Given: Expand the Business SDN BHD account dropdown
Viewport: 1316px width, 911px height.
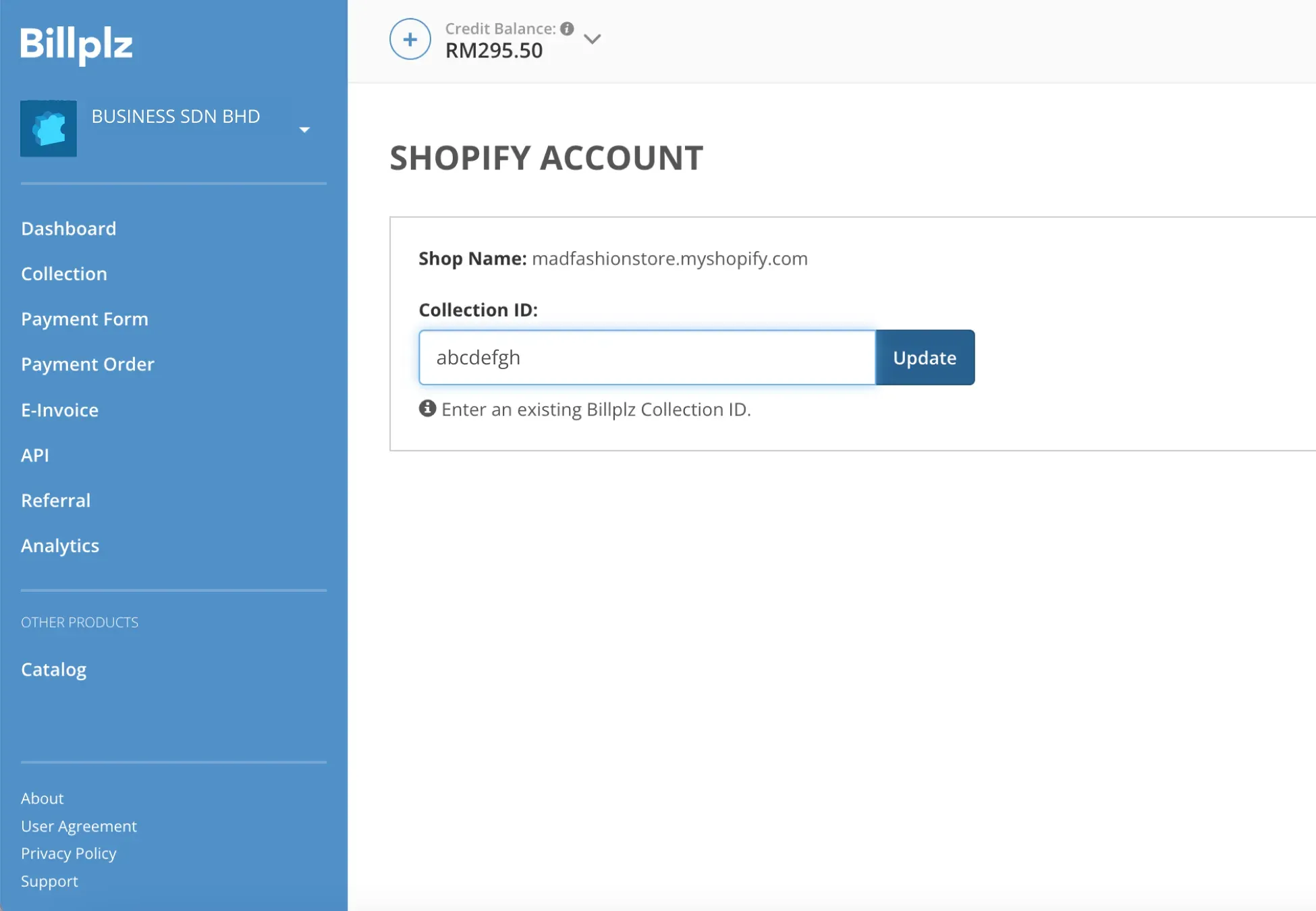Looking at the screenshot, I should pyautogui.click(x=304, y=130).
